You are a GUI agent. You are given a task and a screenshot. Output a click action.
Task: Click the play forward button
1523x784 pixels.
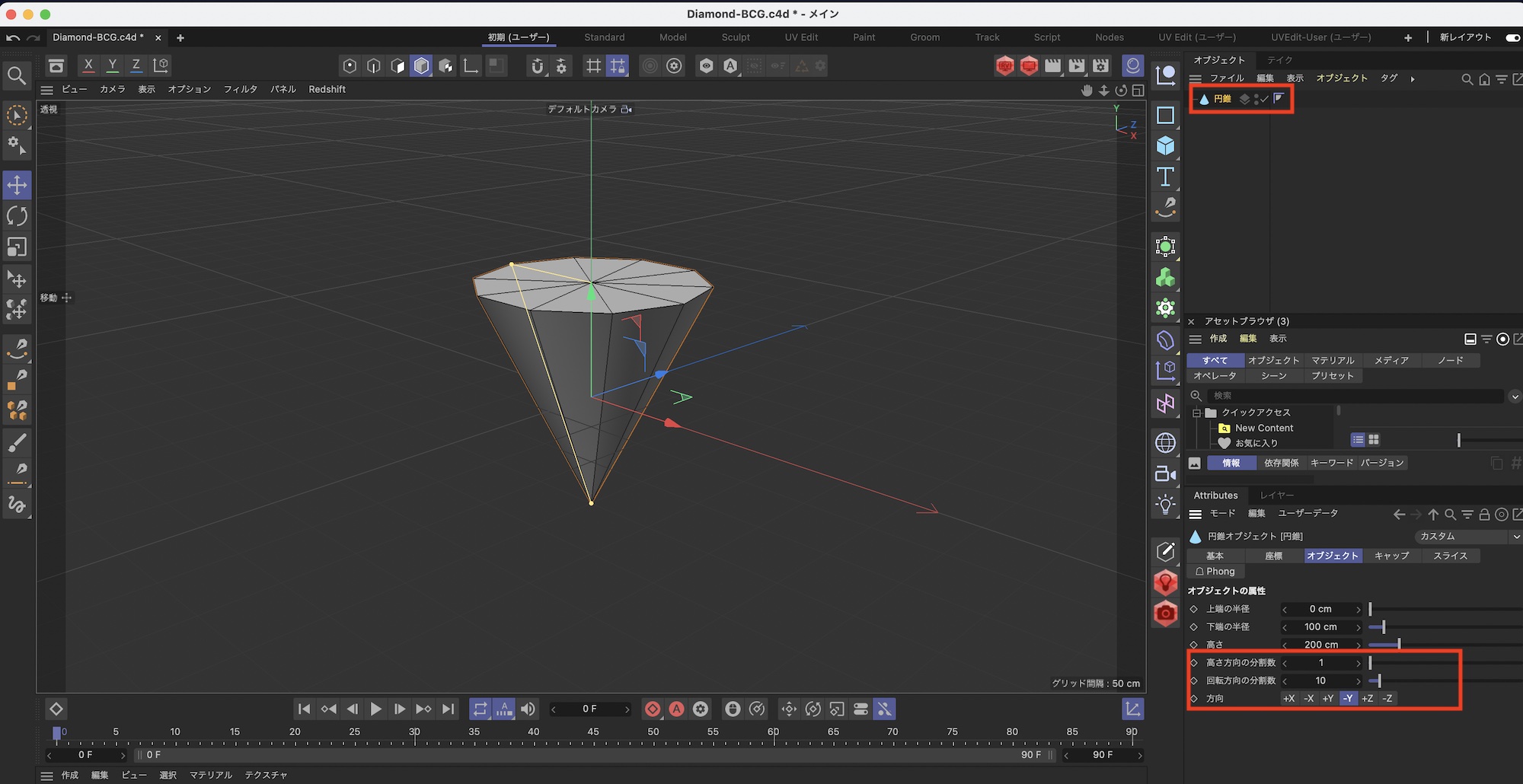pyautogui.click(x=375, y=709)
